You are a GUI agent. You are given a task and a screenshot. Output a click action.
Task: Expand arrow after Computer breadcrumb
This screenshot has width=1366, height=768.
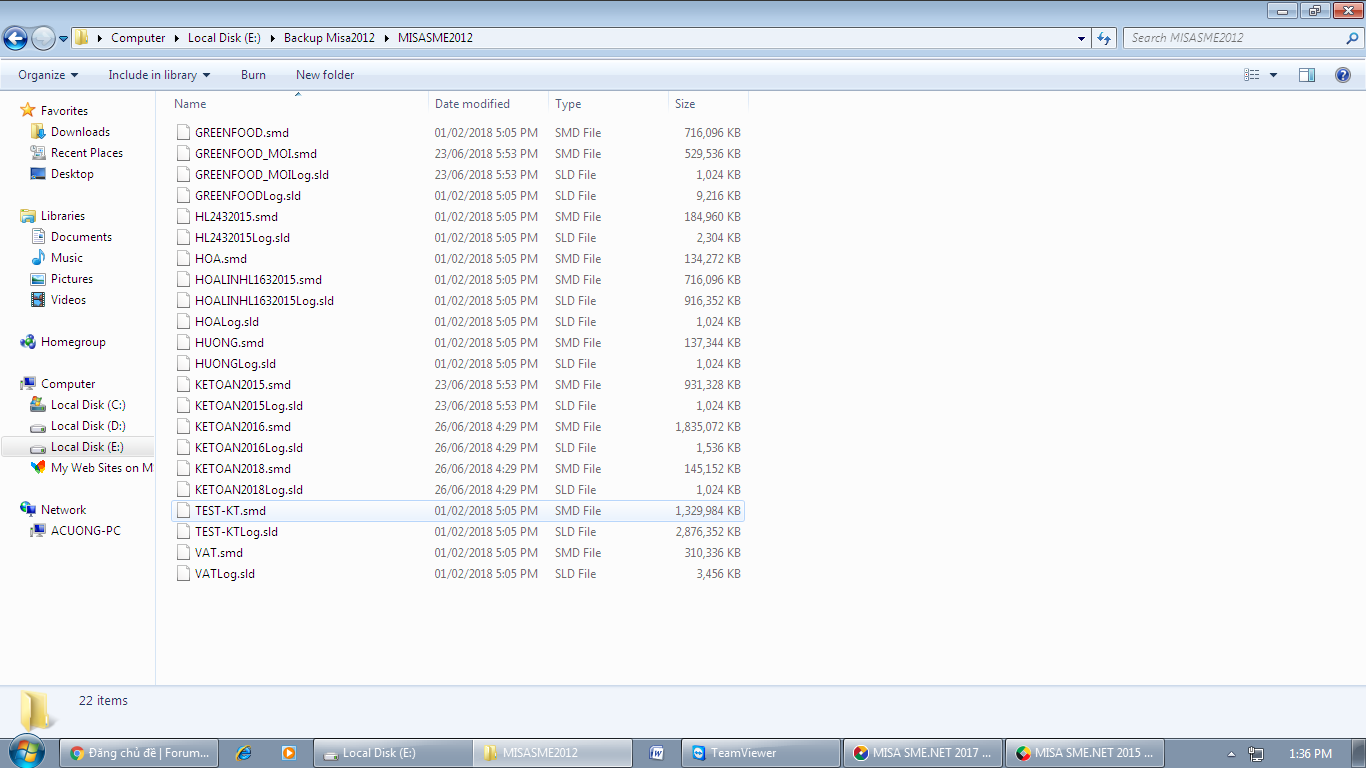coord(177,38)
